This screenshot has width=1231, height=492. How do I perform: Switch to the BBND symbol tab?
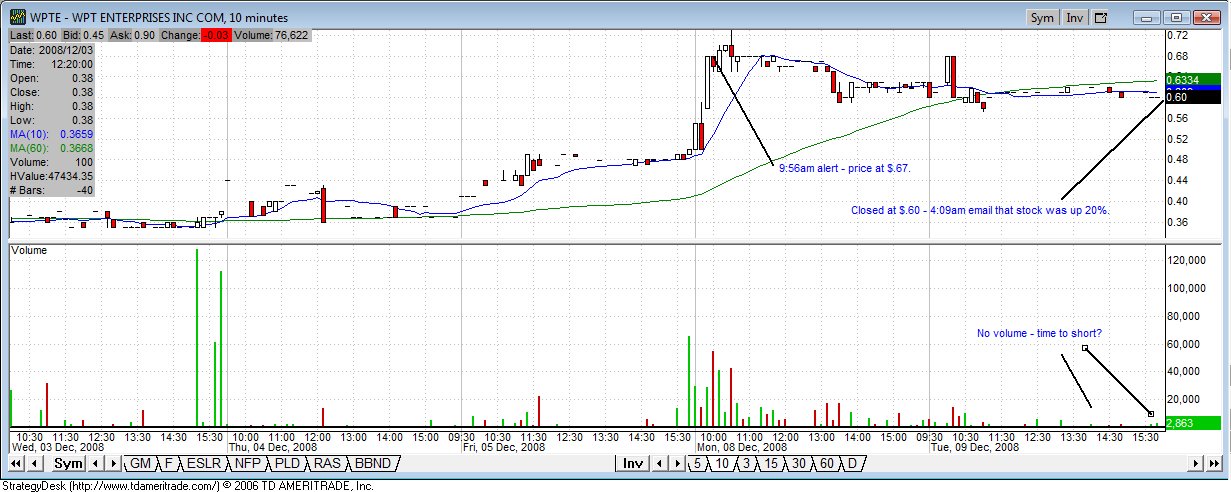point(372,464)
